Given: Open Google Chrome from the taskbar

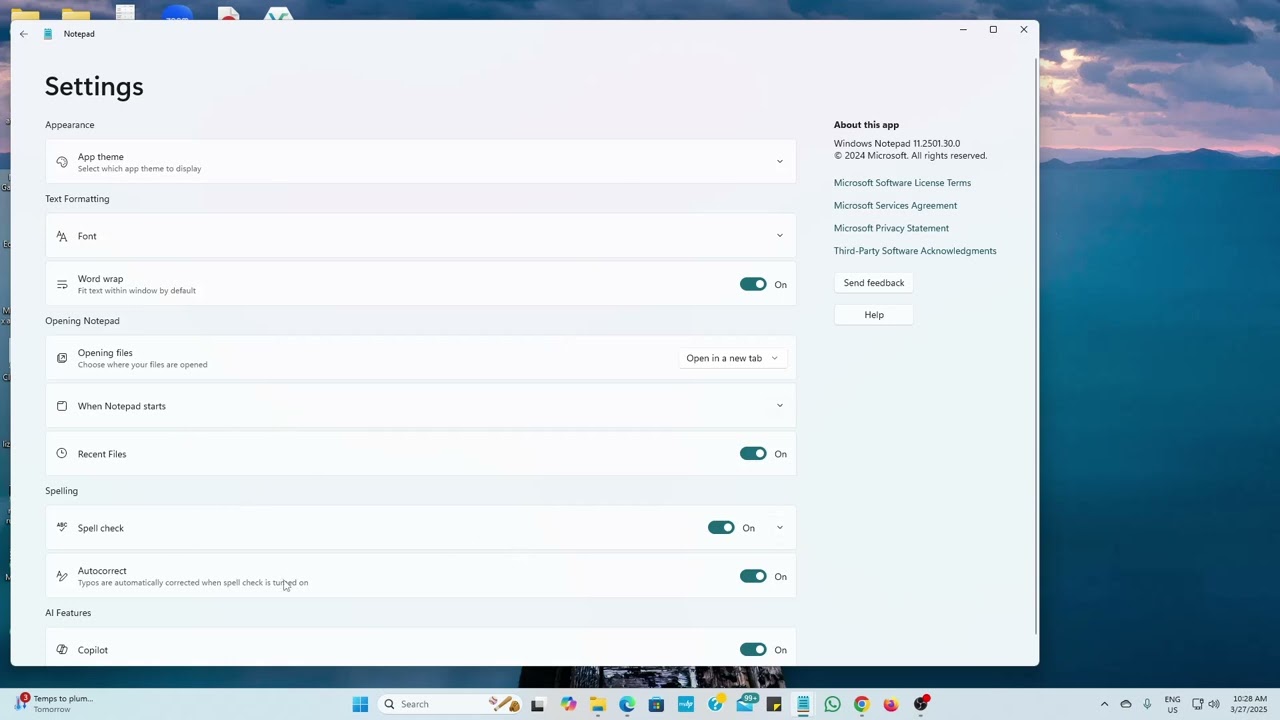Looking at the screenshot, I should click(862, 704).
